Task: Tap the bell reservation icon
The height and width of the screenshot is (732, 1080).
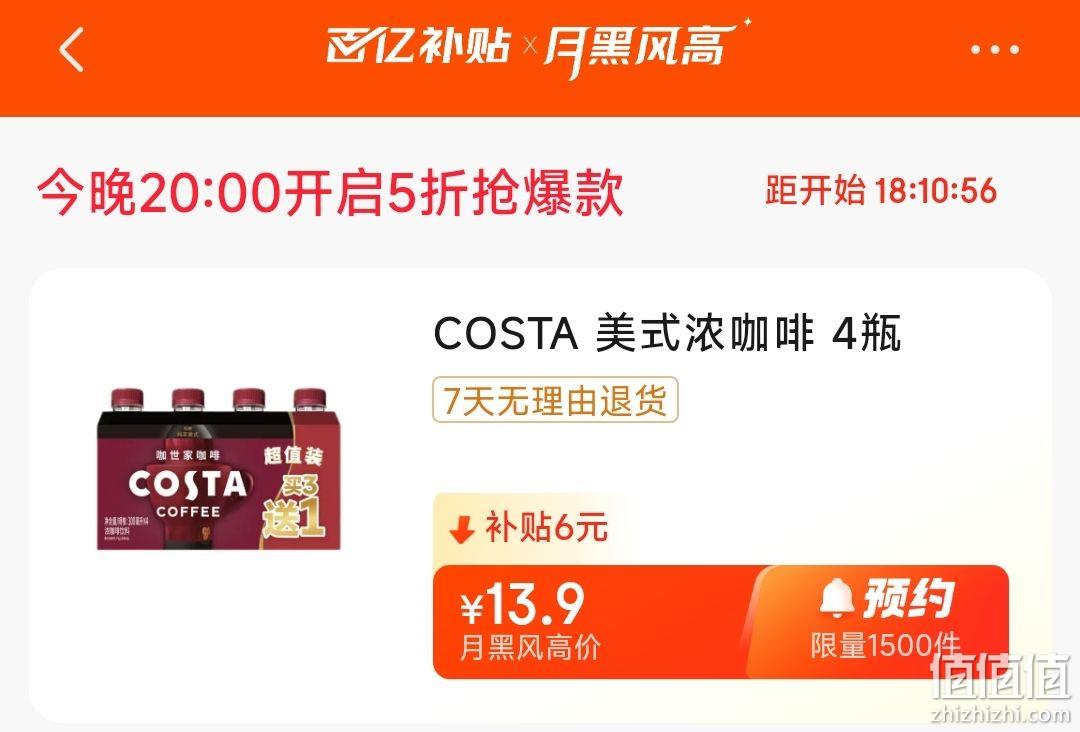Action: coord(837,598)
